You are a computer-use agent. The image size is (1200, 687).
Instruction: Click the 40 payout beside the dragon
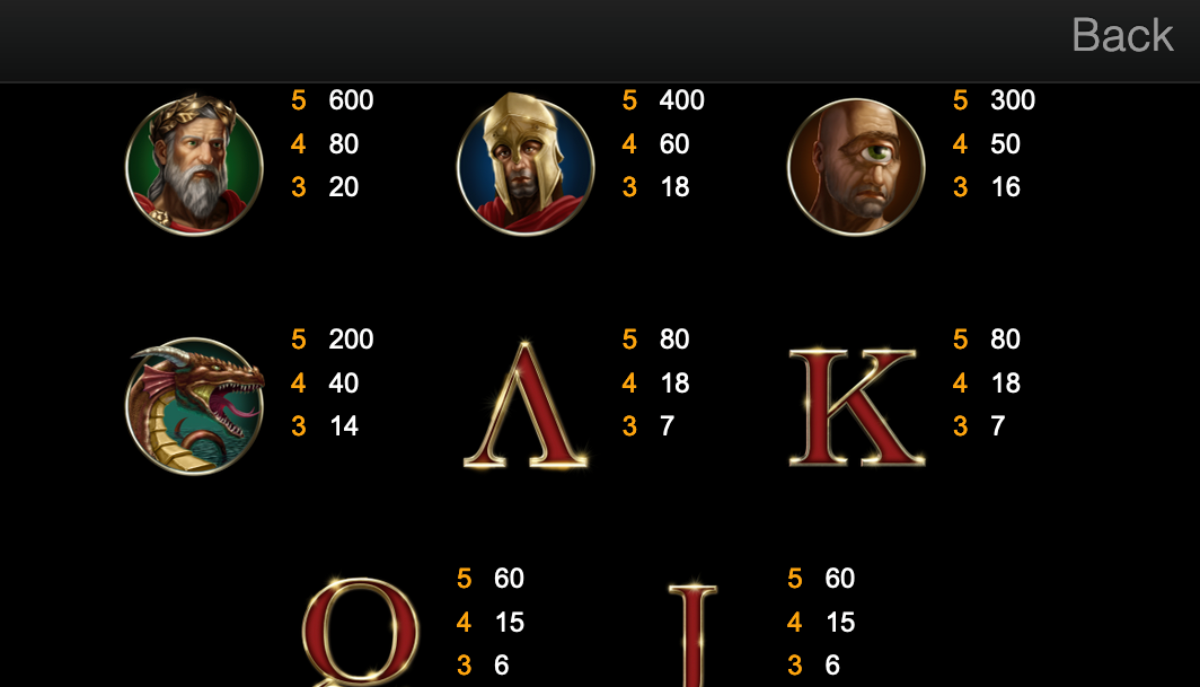344,383
